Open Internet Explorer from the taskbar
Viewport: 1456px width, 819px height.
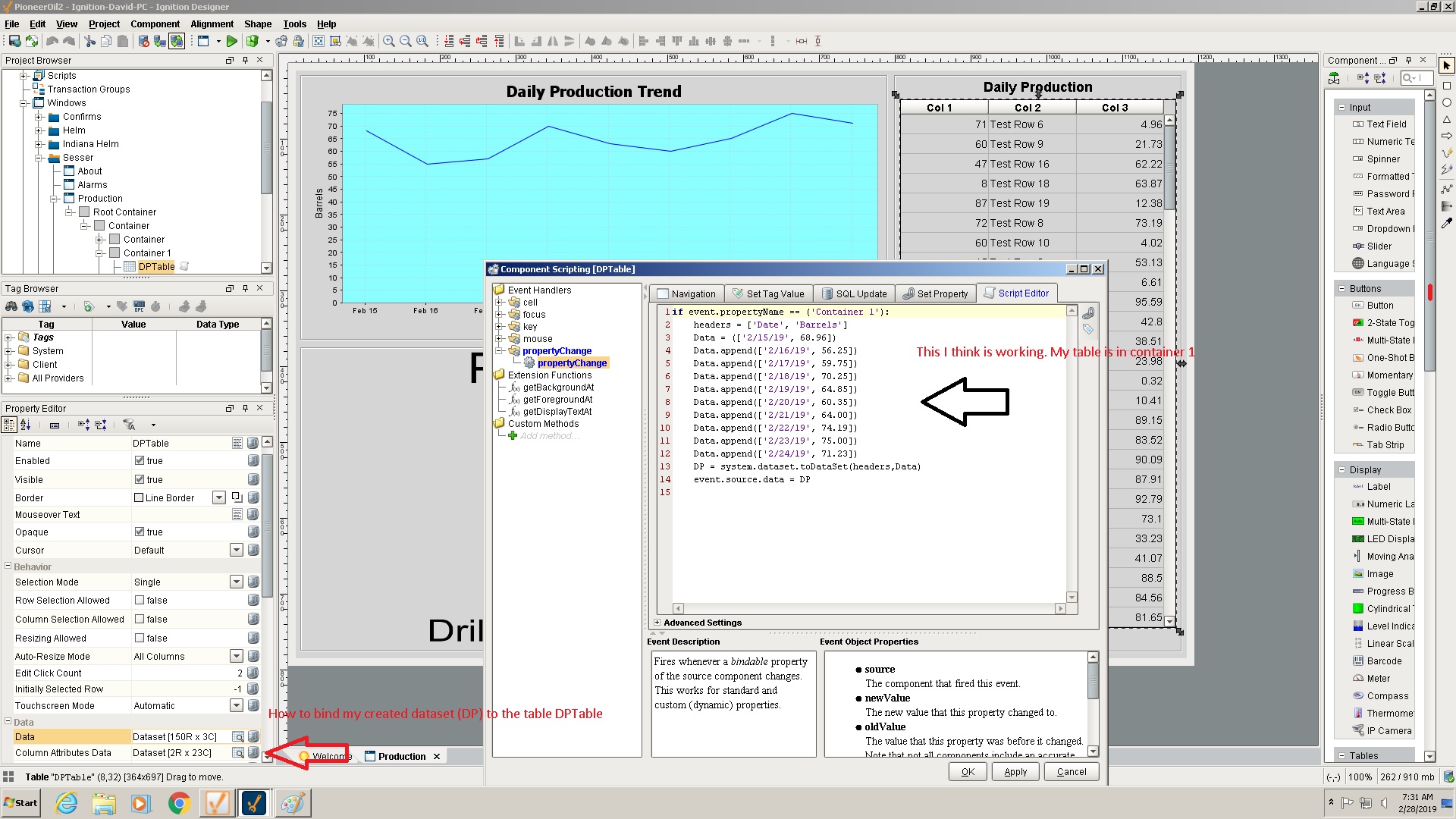coord(67,802)
